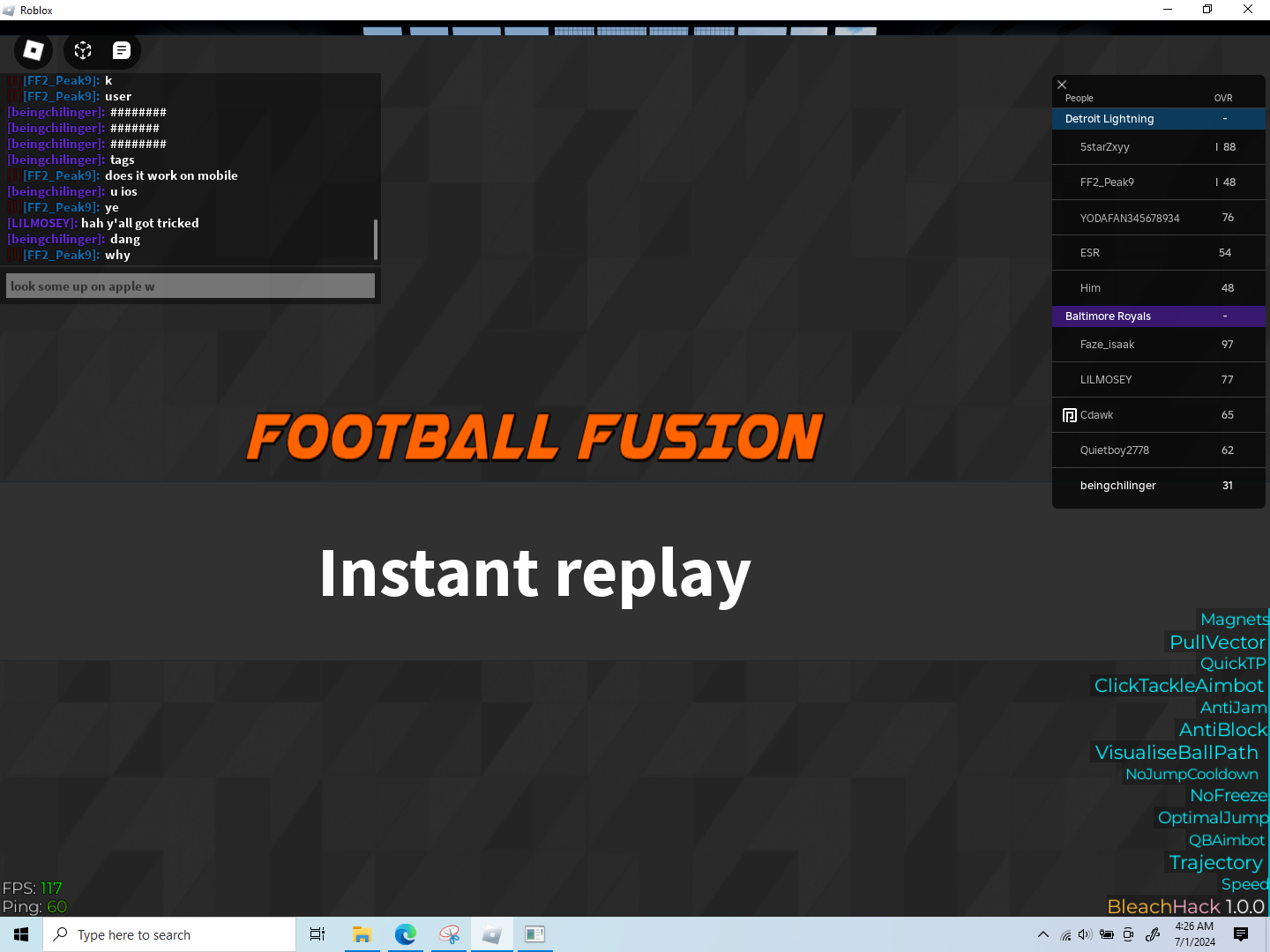
Task: Click the ClickTackleAimbot module label
Action: pos(1179,686)
